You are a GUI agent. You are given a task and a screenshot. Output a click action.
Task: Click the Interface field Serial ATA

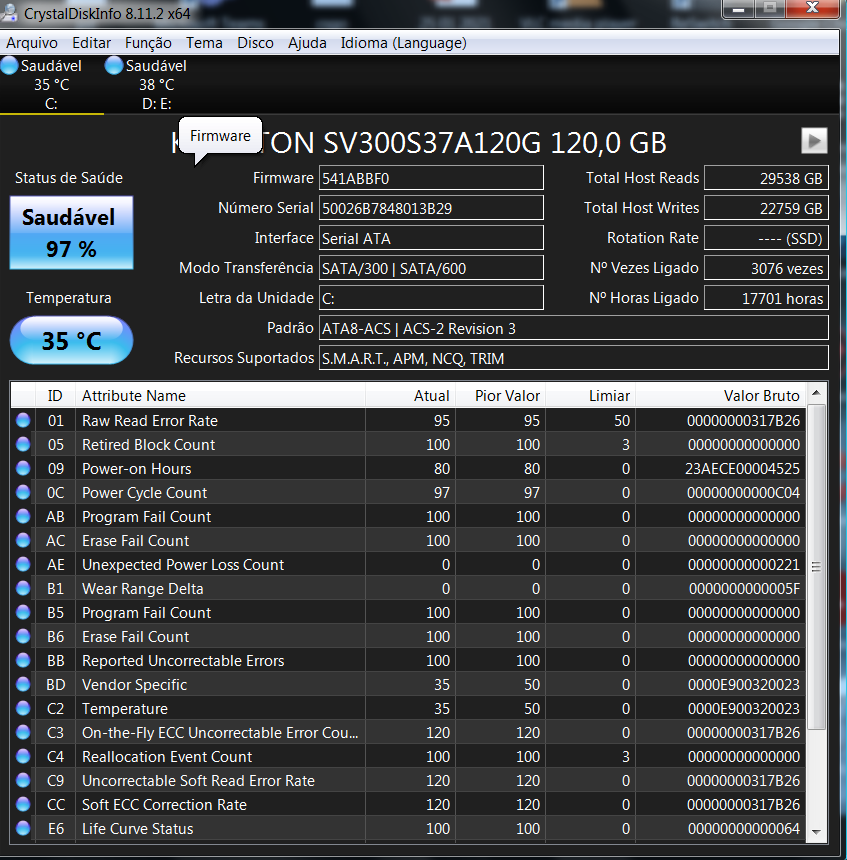431,238
